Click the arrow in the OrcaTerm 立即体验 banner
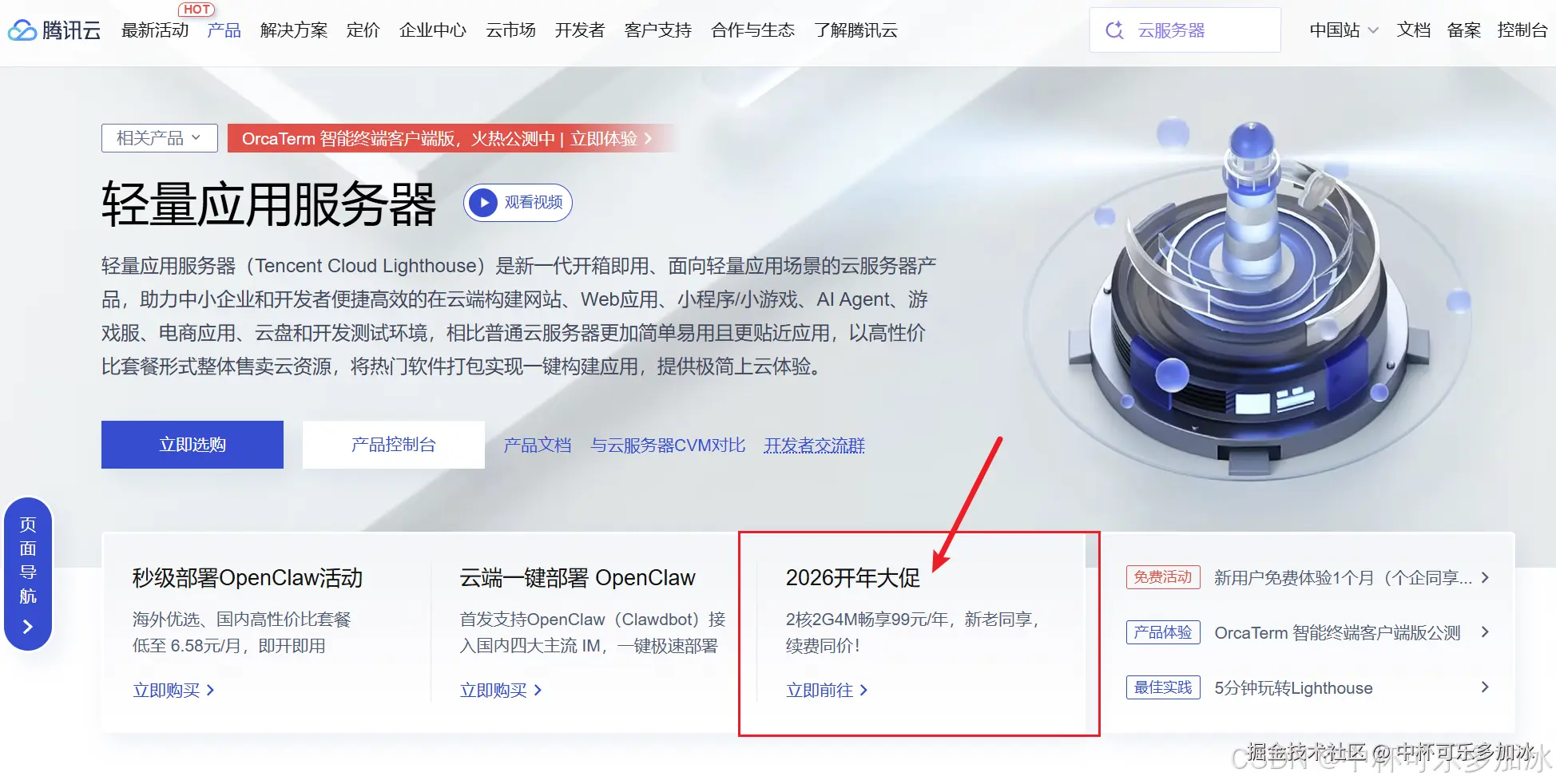The height and width of the screenshot is (784, 1556). pos(649,138)
